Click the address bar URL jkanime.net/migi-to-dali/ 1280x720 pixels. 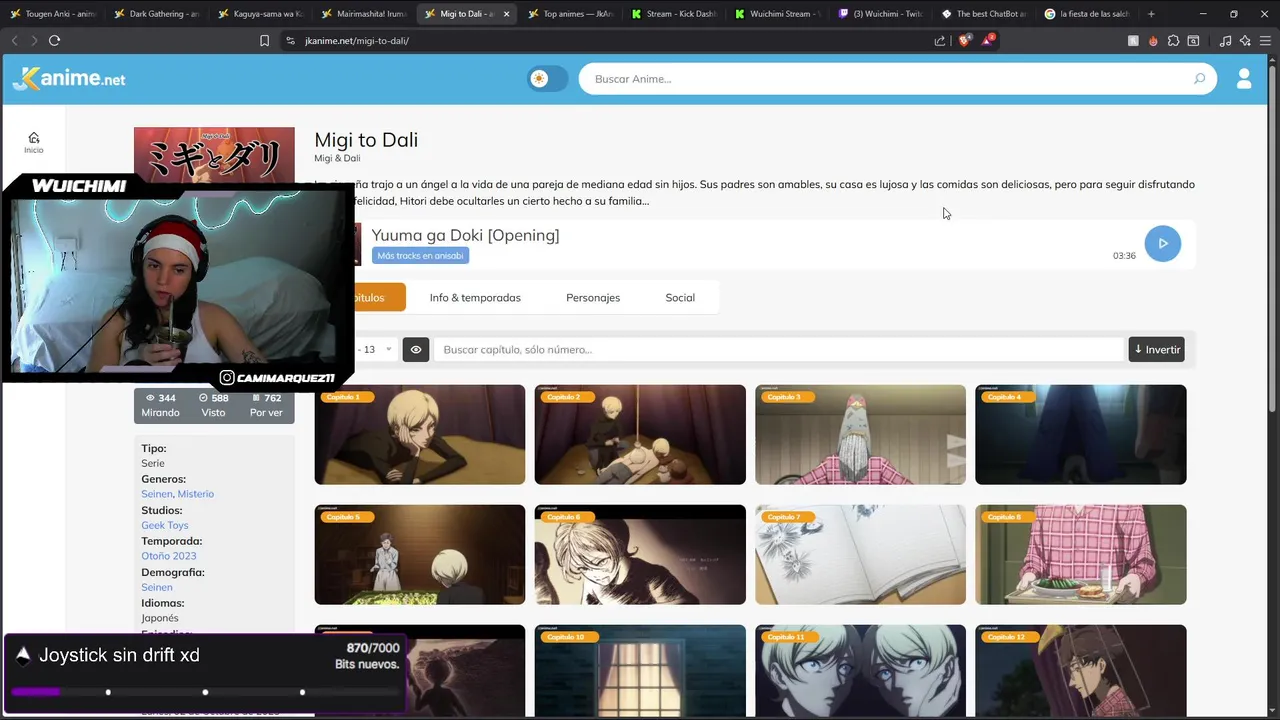(x=357, y=41)
